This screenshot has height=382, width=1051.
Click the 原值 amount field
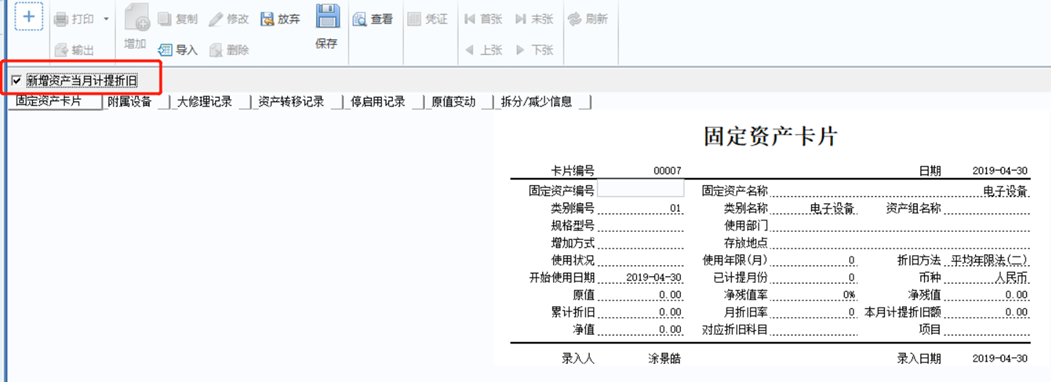tap(641, 295)
